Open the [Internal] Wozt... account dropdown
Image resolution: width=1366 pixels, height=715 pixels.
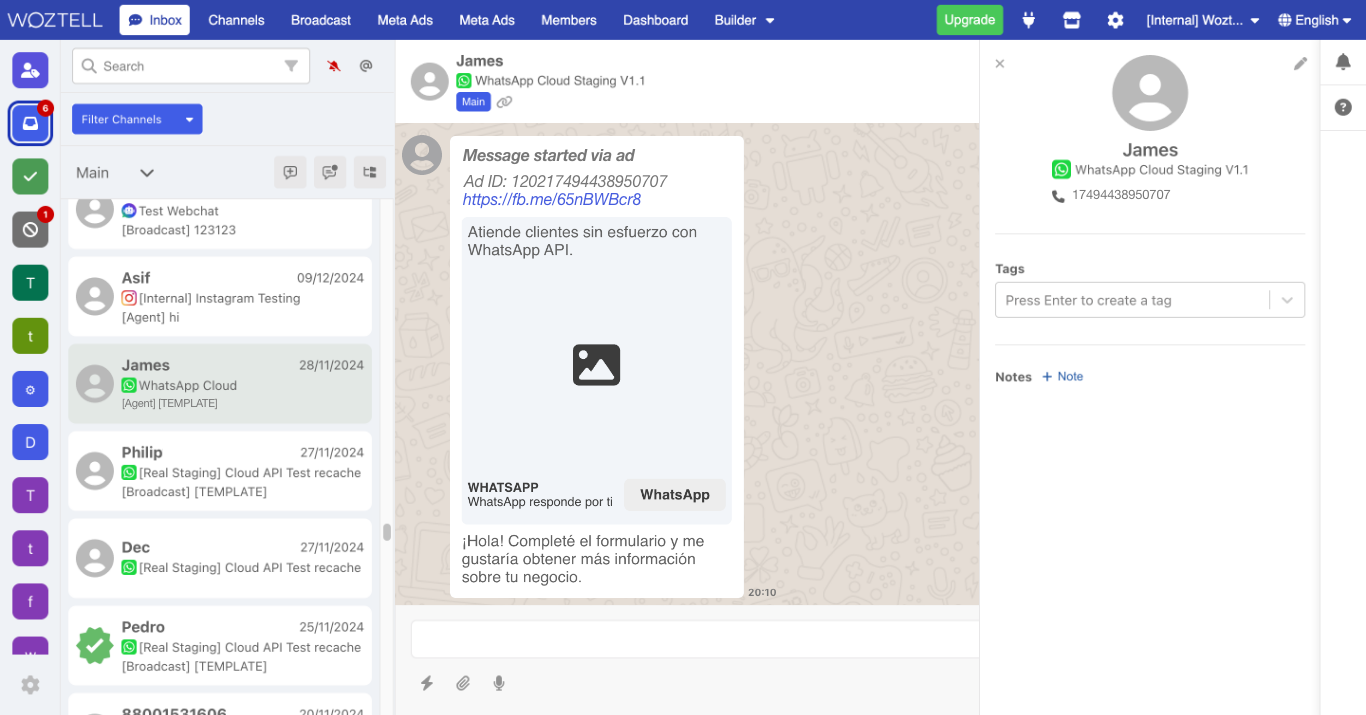tap(1202, 20)
